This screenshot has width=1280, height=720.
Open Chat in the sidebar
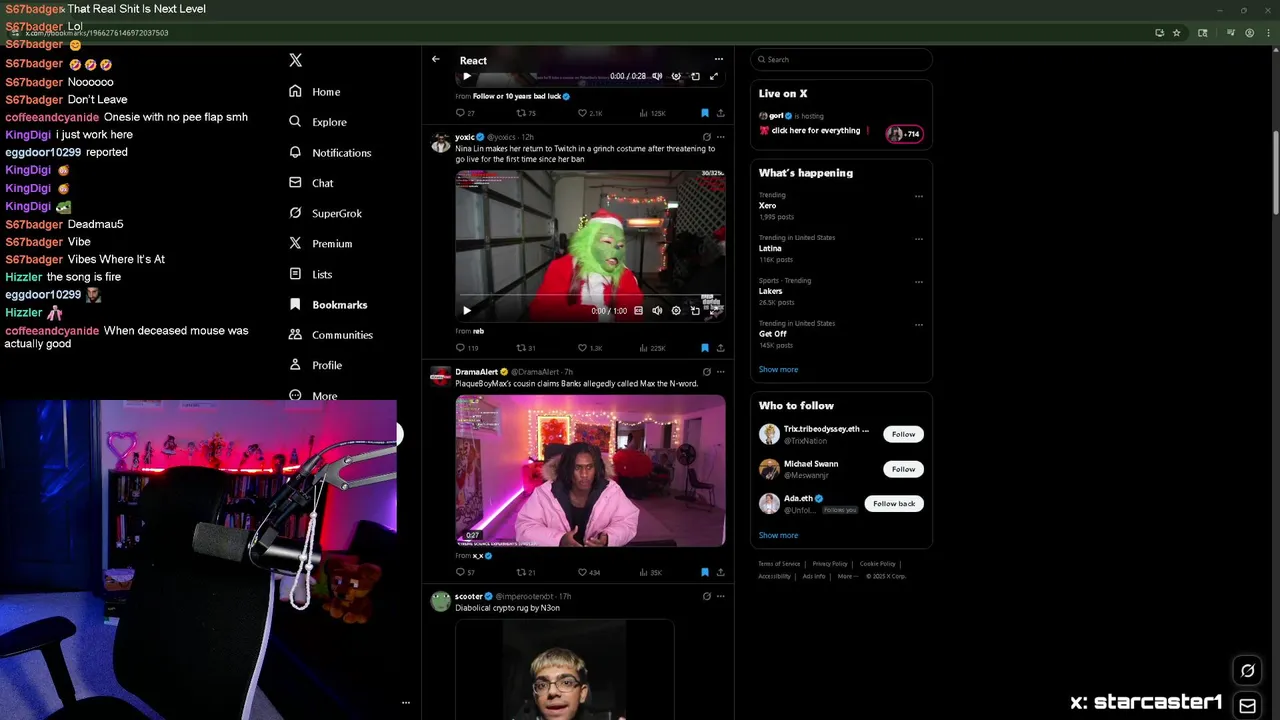tap(311, 183)
